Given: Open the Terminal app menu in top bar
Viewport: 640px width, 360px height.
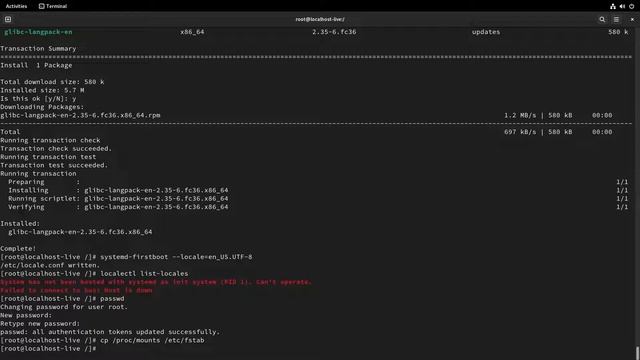Looking at the screenshot, I should [53, 6].
